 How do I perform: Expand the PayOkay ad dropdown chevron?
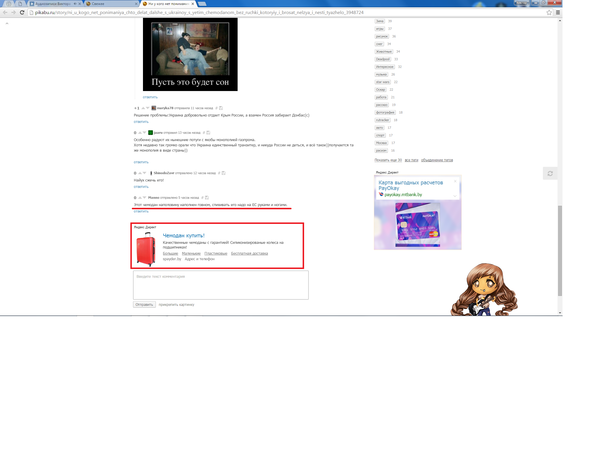pos(455,196)
